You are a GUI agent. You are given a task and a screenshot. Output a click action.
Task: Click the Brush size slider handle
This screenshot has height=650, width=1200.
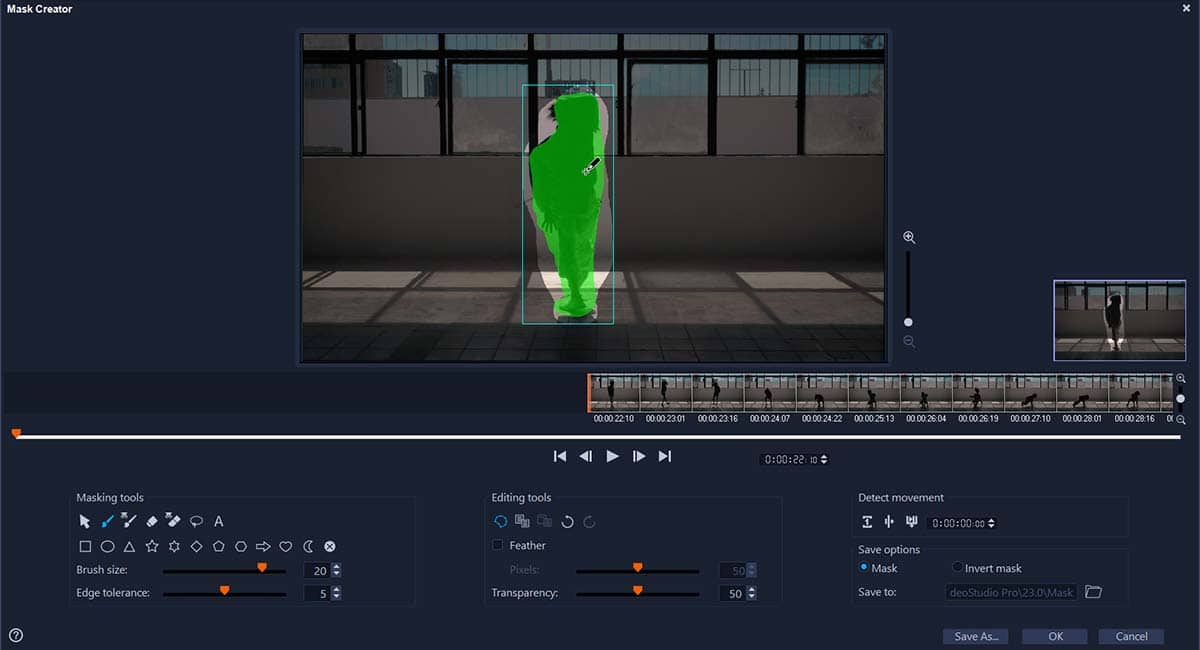tap(262, 567)
